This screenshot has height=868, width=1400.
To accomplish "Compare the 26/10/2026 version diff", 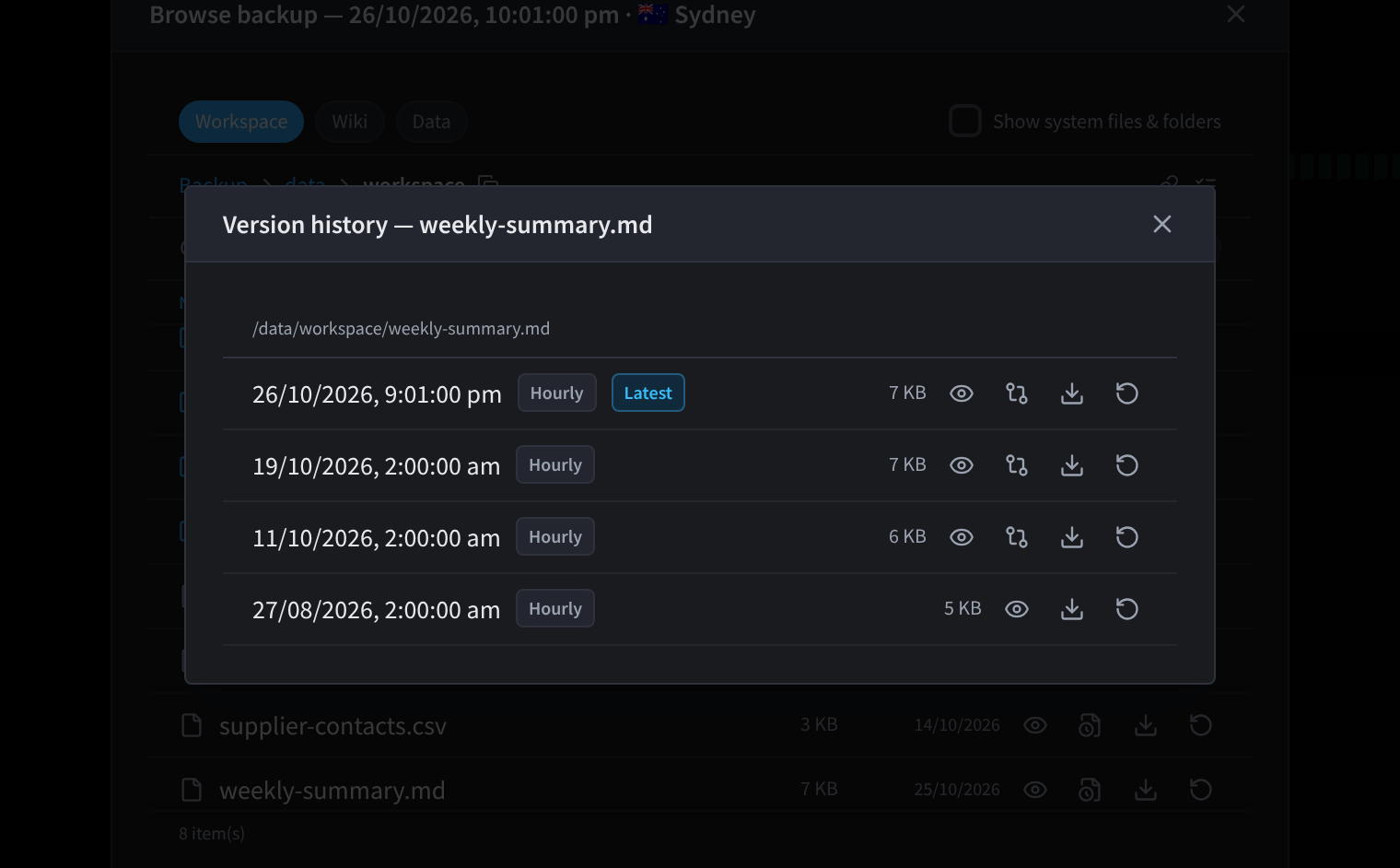I will pos(1017,393).
